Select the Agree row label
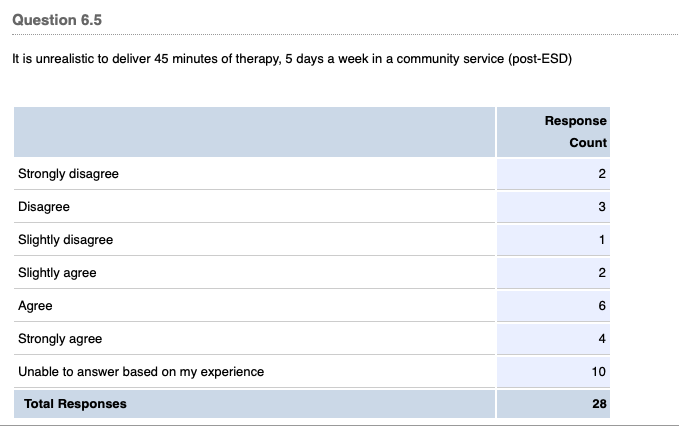Viewport: 679px width, 435px height. [x=35, y=306]
